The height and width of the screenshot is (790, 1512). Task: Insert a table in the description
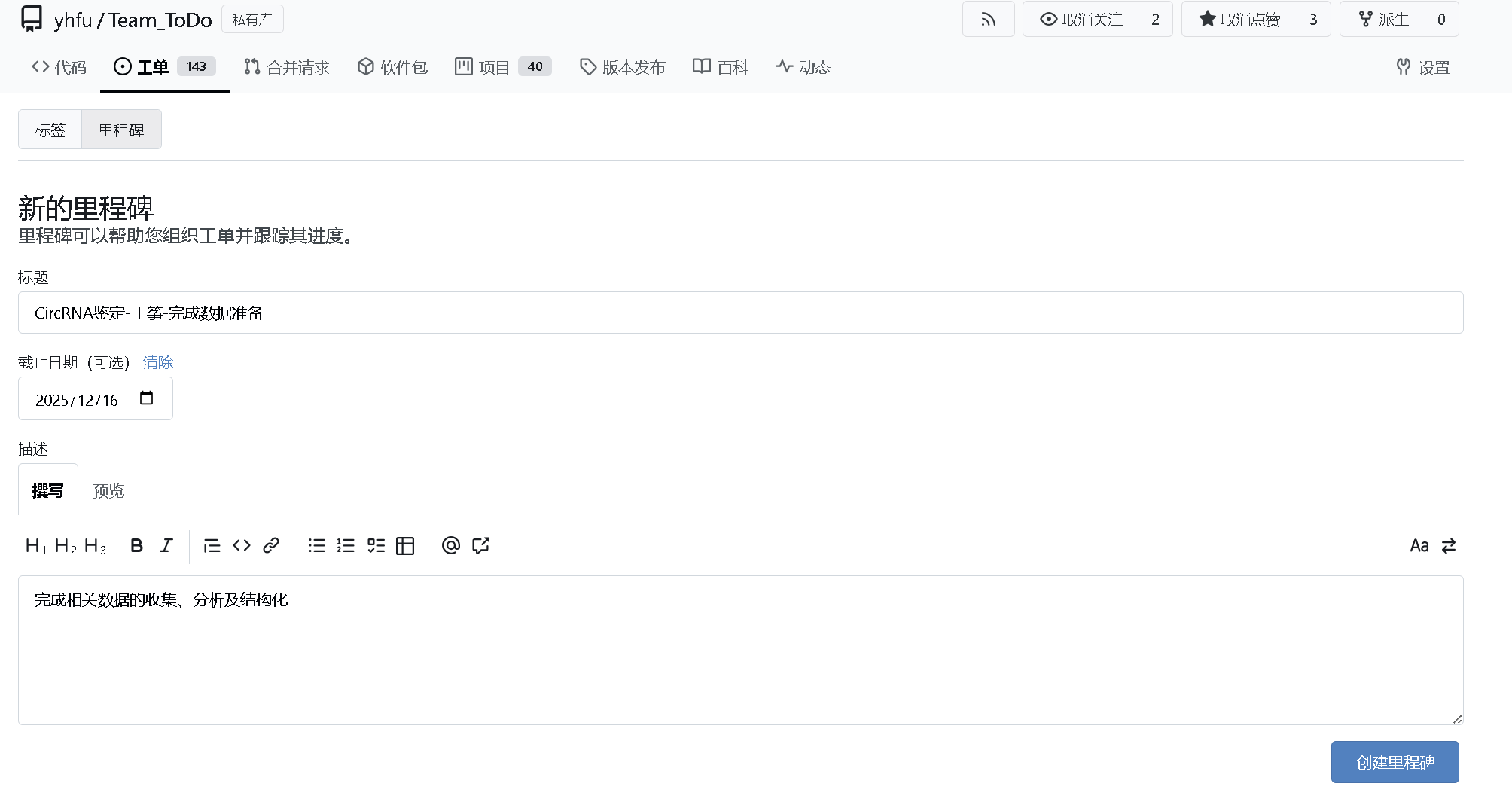pyautogui.click(x=405, y=546)
